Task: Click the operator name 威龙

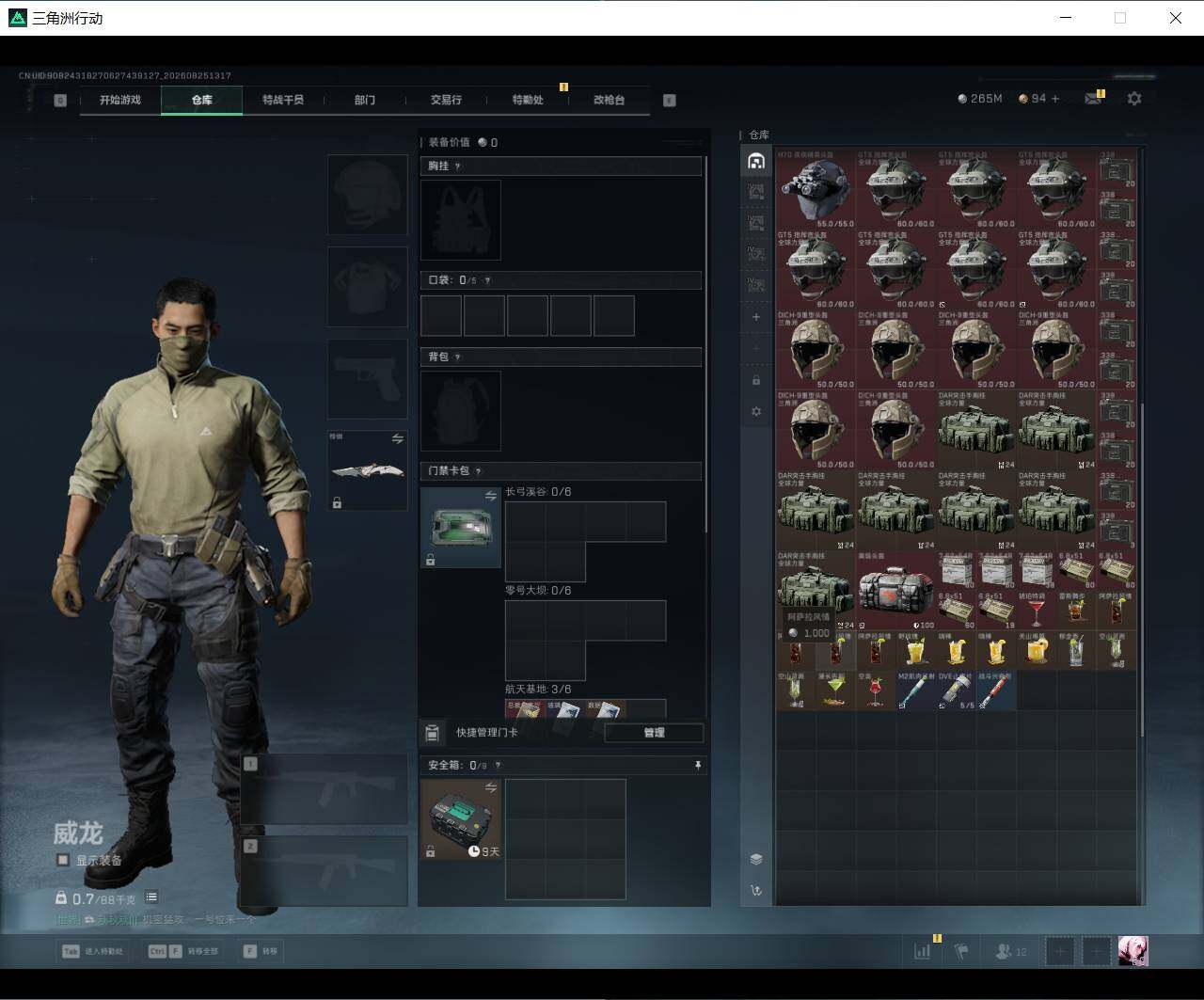Action: 78,833
